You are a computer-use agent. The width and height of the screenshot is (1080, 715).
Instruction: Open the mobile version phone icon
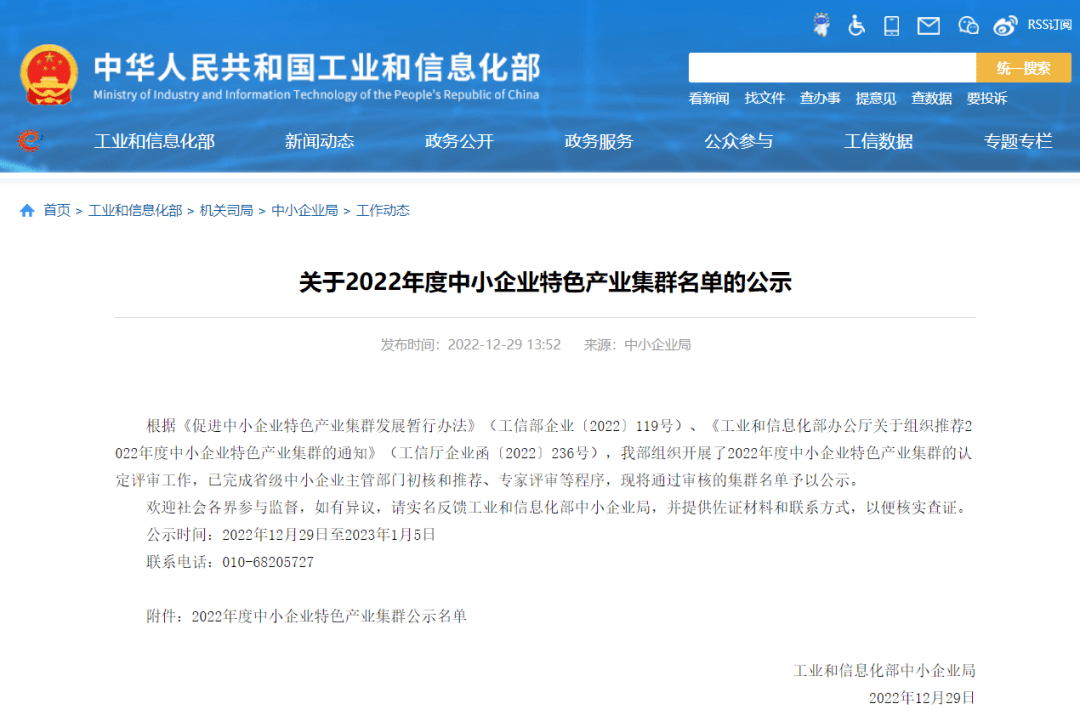click(891, 26)
